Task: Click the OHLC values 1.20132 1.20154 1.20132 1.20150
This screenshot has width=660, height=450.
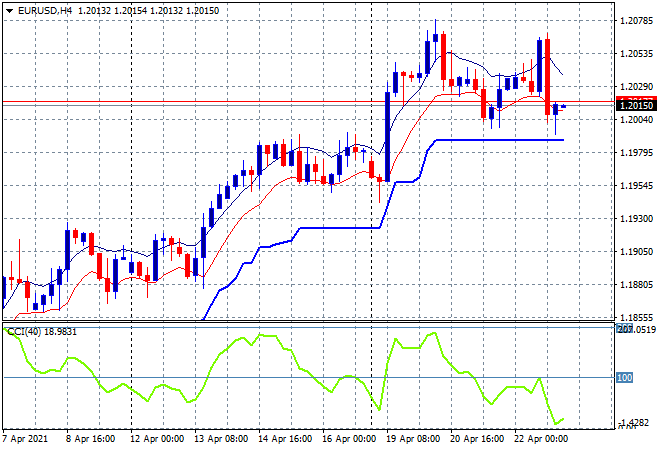Action: point(149,11)
